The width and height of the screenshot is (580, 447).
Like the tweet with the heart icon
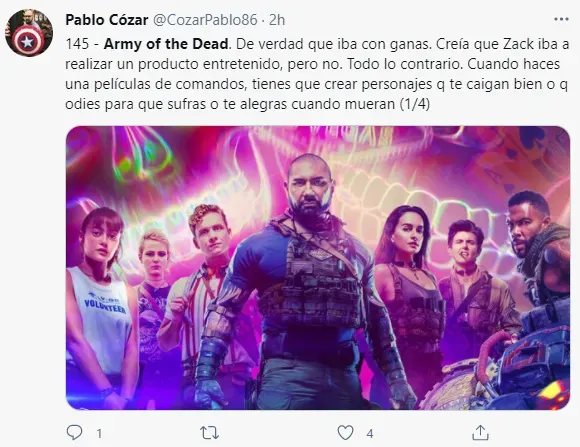pos(345,432)
